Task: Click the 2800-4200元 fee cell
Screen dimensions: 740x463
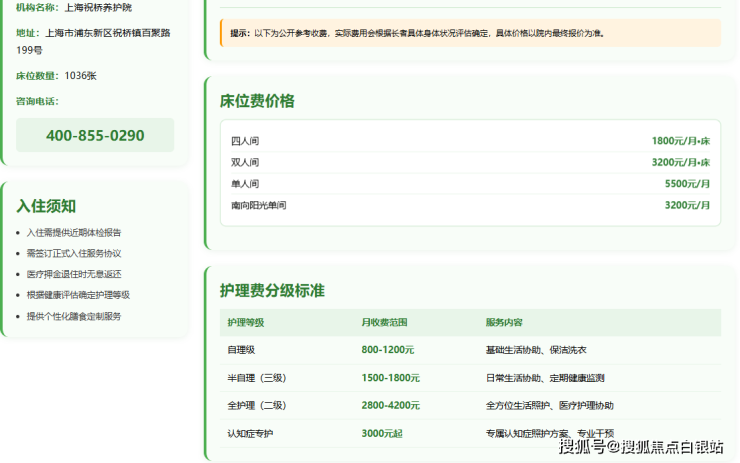Action: click(x=390, y=405)
